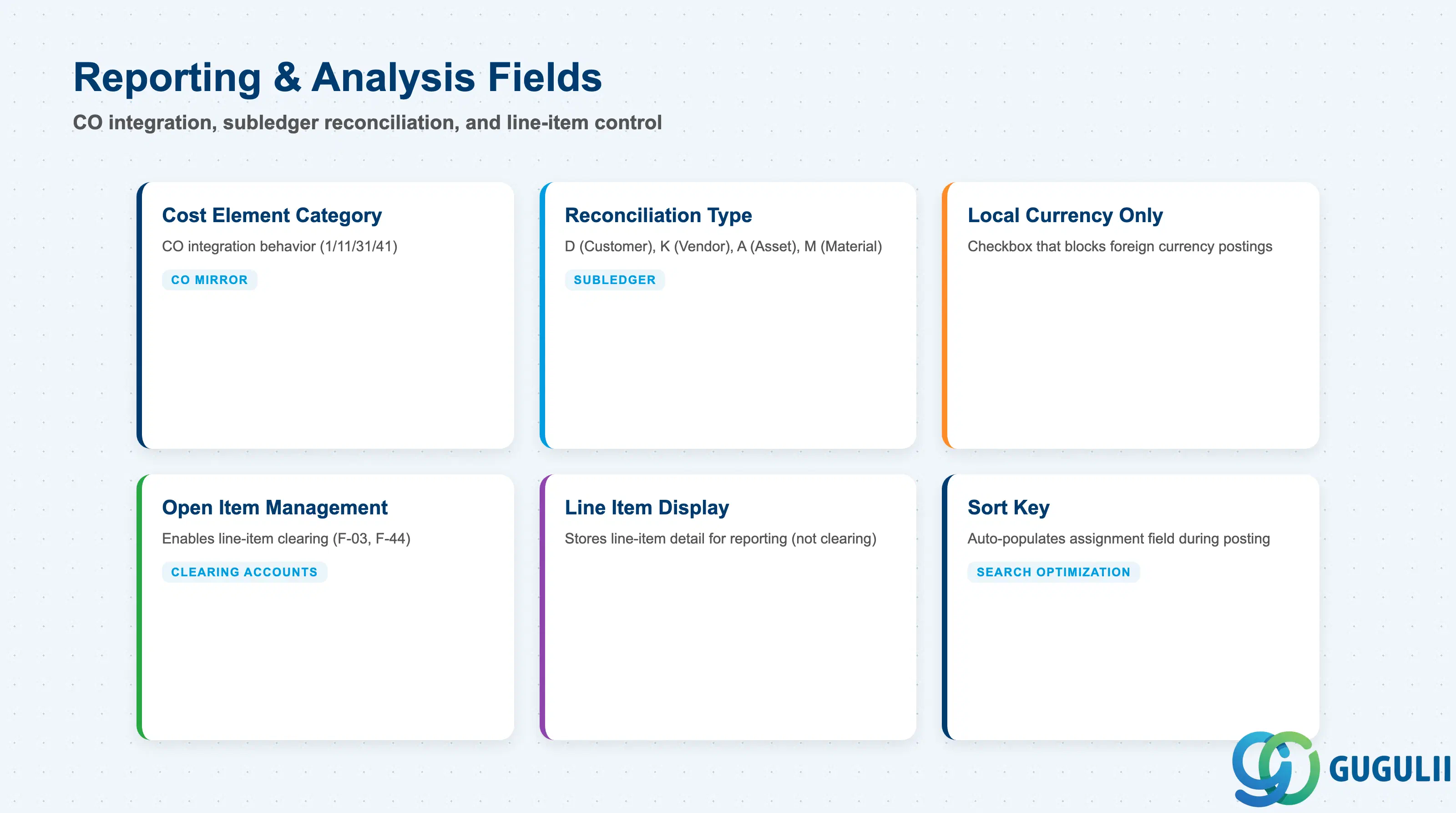Click the Line Item Display heading
This screenshot has width=1456, height=813.
pyautogui.click(x=647, y=508)
